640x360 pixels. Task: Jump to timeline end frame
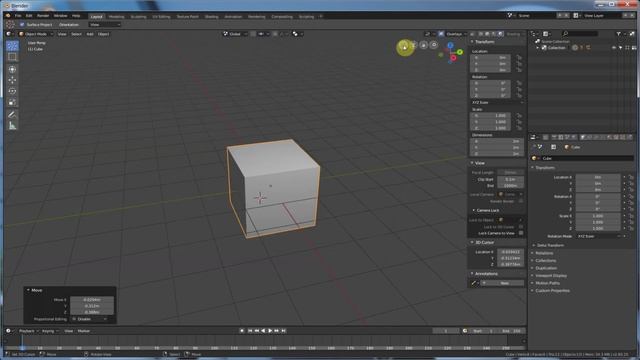click(284, 331)
